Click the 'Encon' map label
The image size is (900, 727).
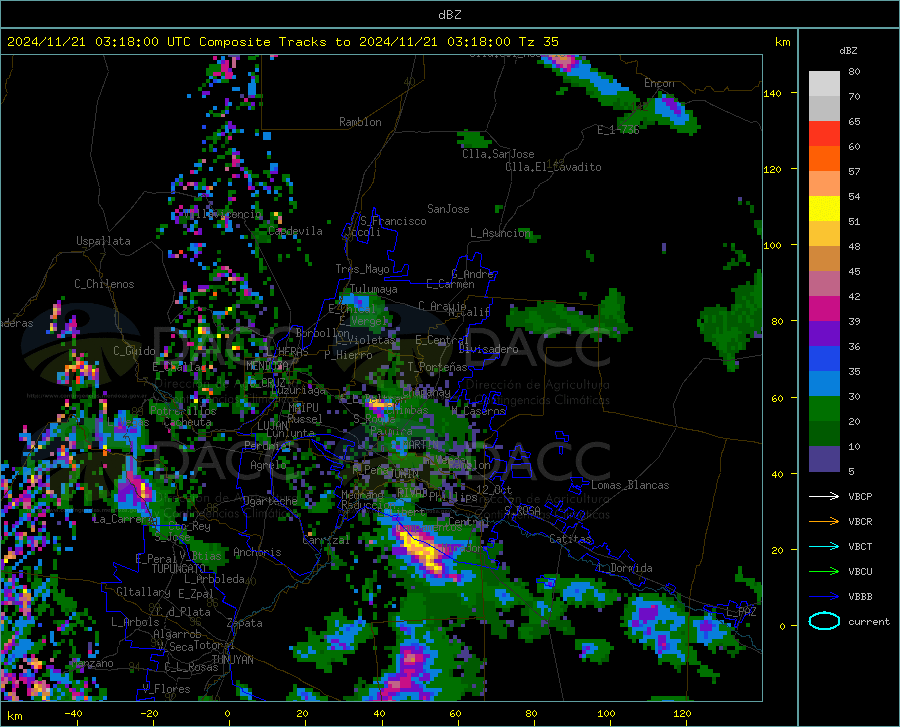tap(659, 83)
